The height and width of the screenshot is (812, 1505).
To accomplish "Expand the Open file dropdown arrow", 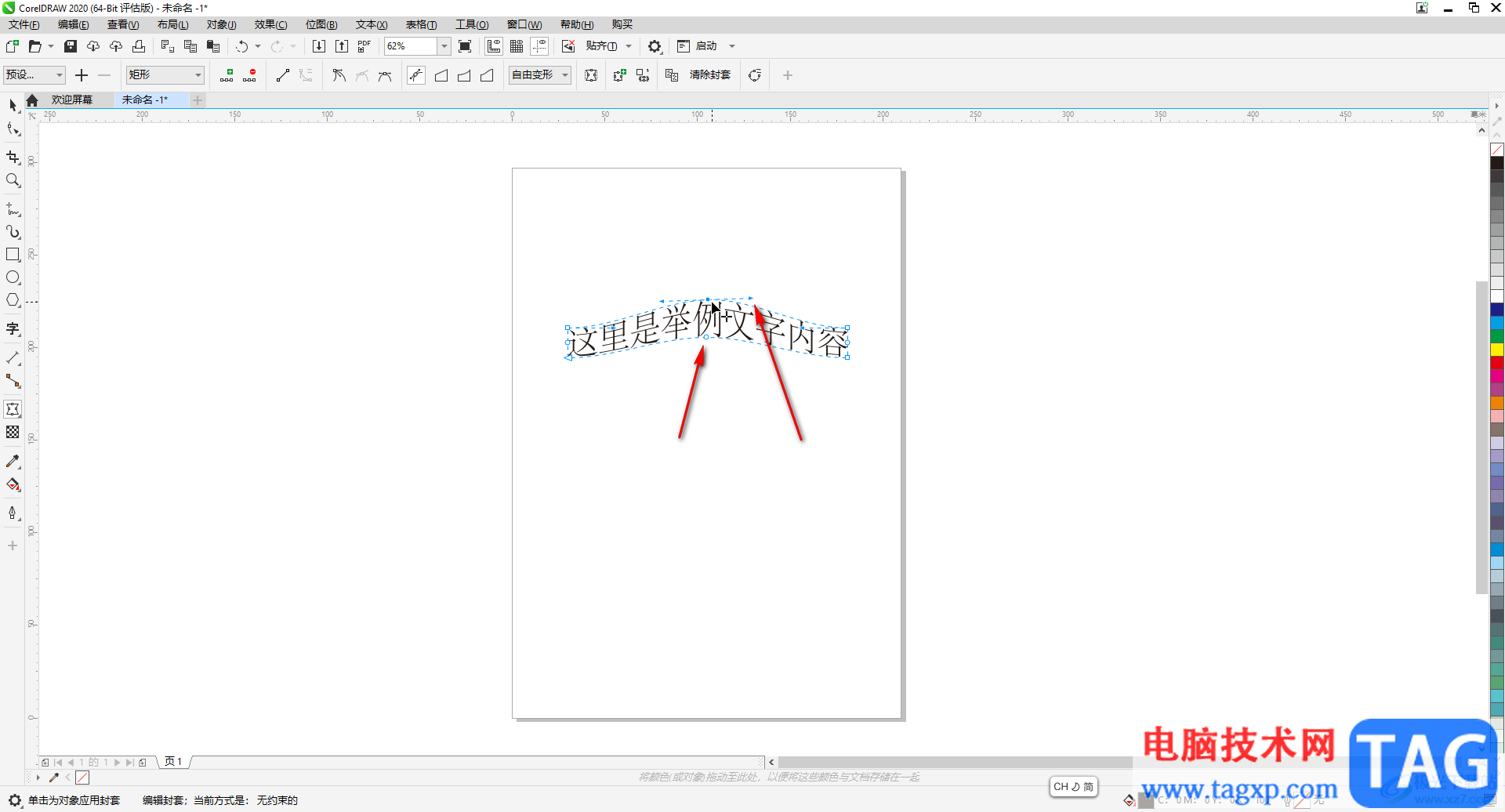I will coord(51,46).
